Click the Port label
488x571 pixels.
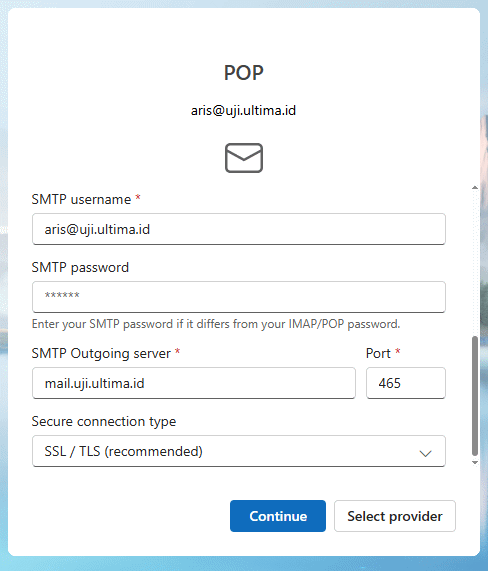click(378, 353)
